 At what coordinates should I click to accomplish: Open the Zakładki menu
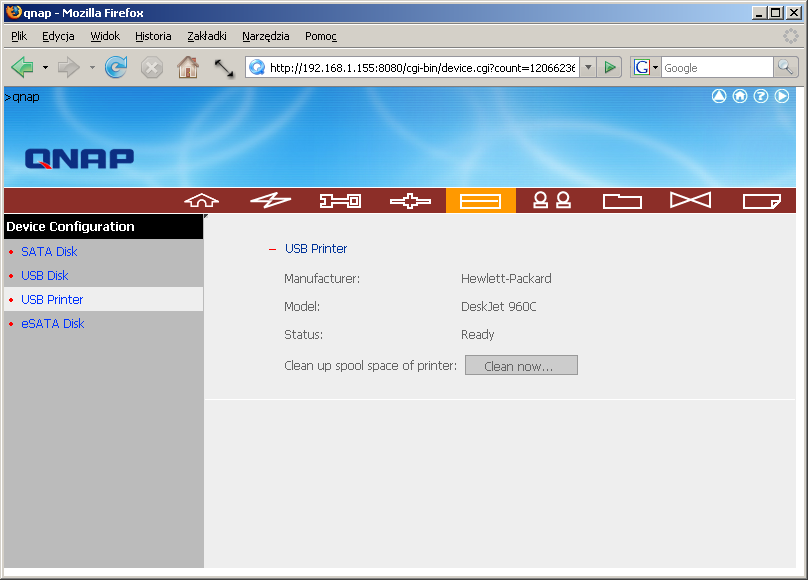click(207, 36)
